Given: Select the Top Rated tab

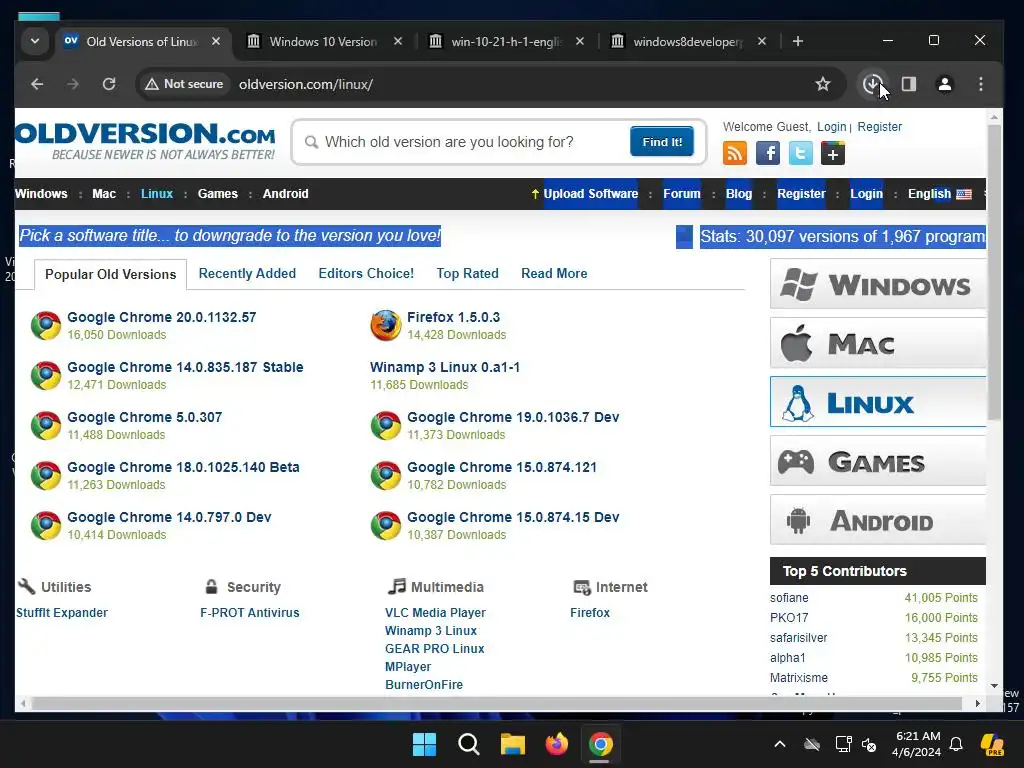Looking at the screenshot, I should [x=467, y=274].
